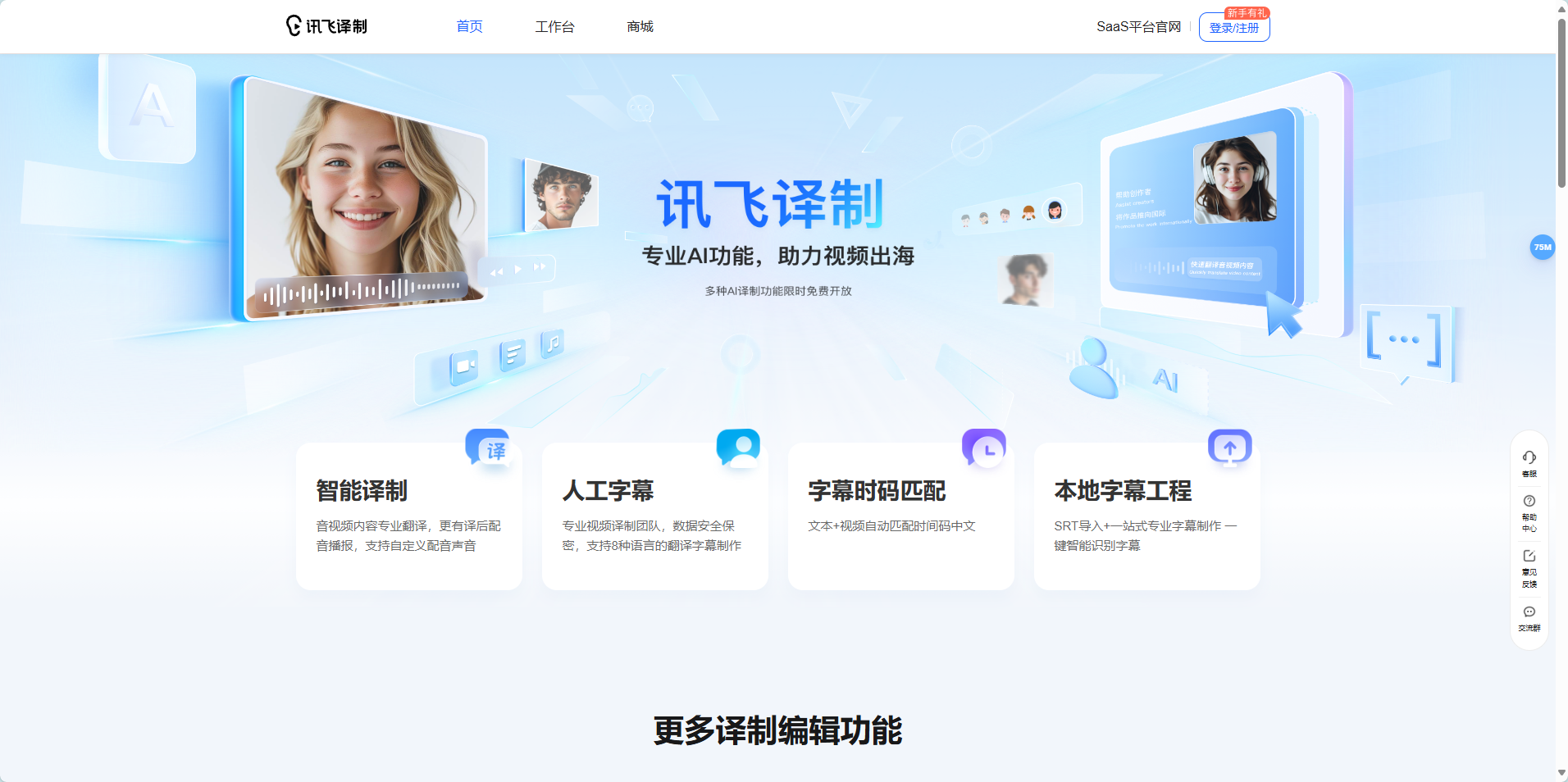Open the 首页 nav tab
The width and height of the screenshot is (1568, 782).
(469, 27)
